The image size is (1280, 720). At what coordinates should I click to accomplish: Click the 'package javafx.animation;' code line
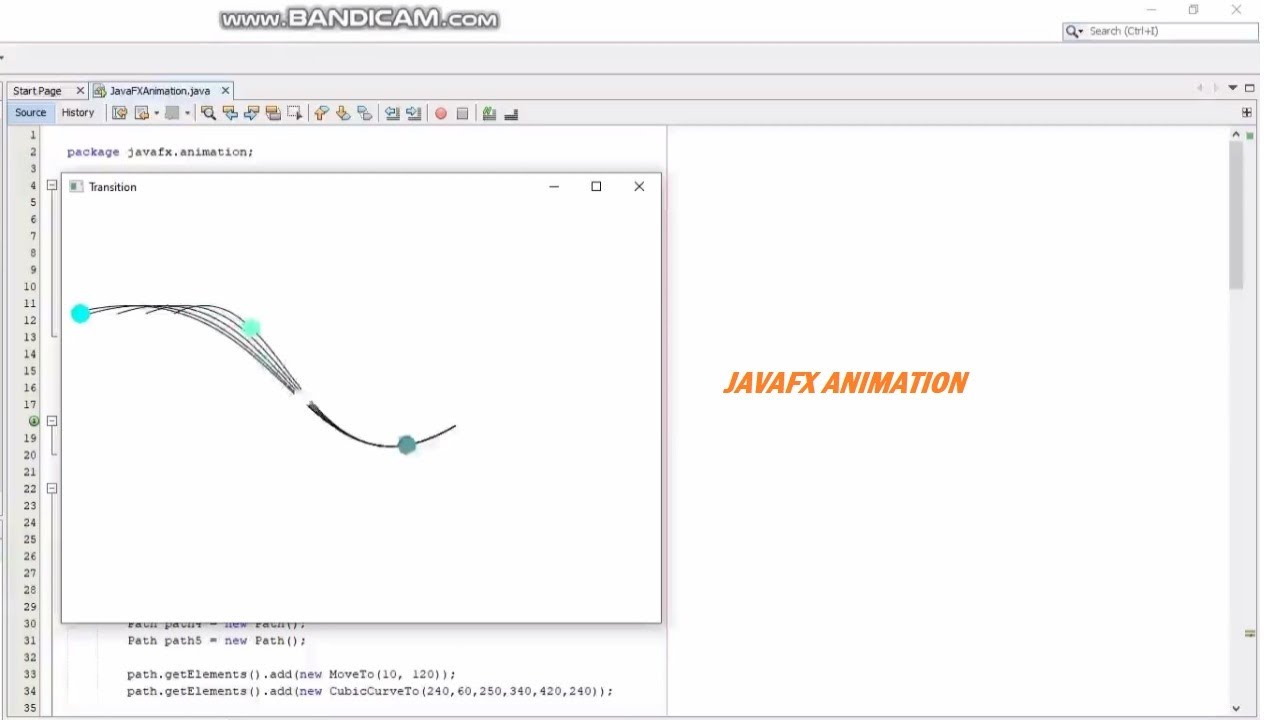pos(160,152)
